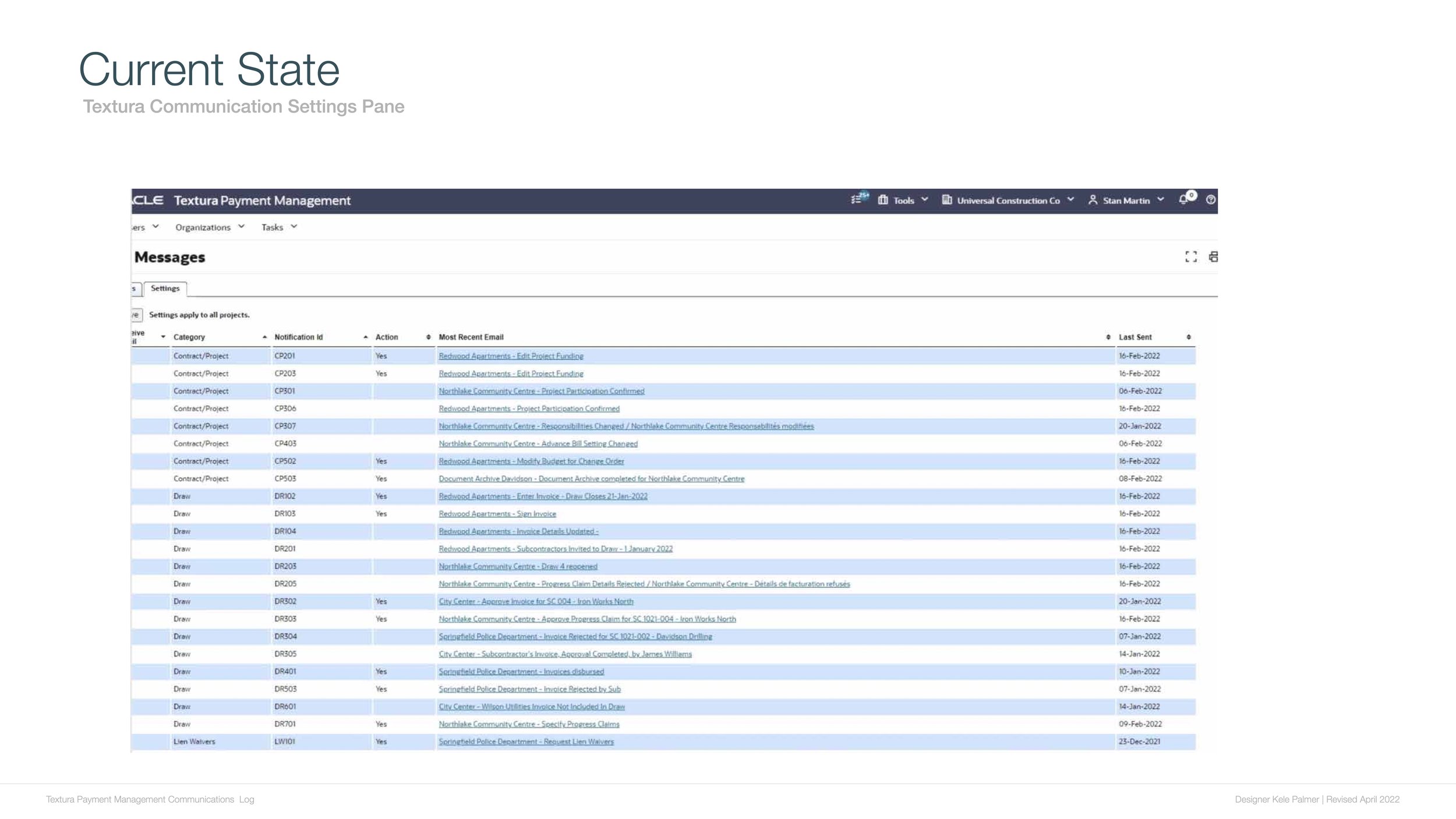Open Springfield Invoice Rejected by Sub email
Viewport: 1456px width, 819px height.
click(529, 689)
